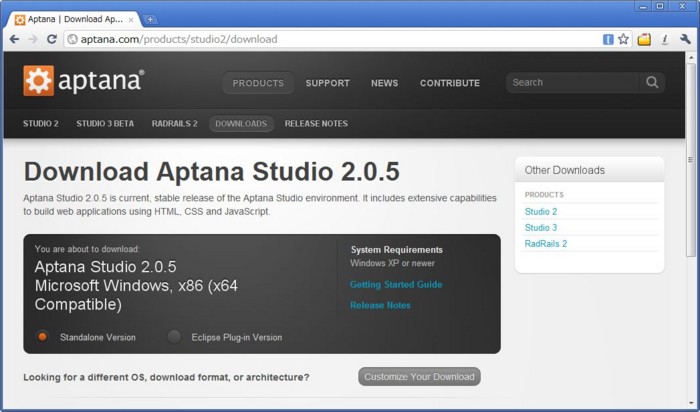Reload the page with refresh icon
700x412 pixels.
(x=52, y=39)
